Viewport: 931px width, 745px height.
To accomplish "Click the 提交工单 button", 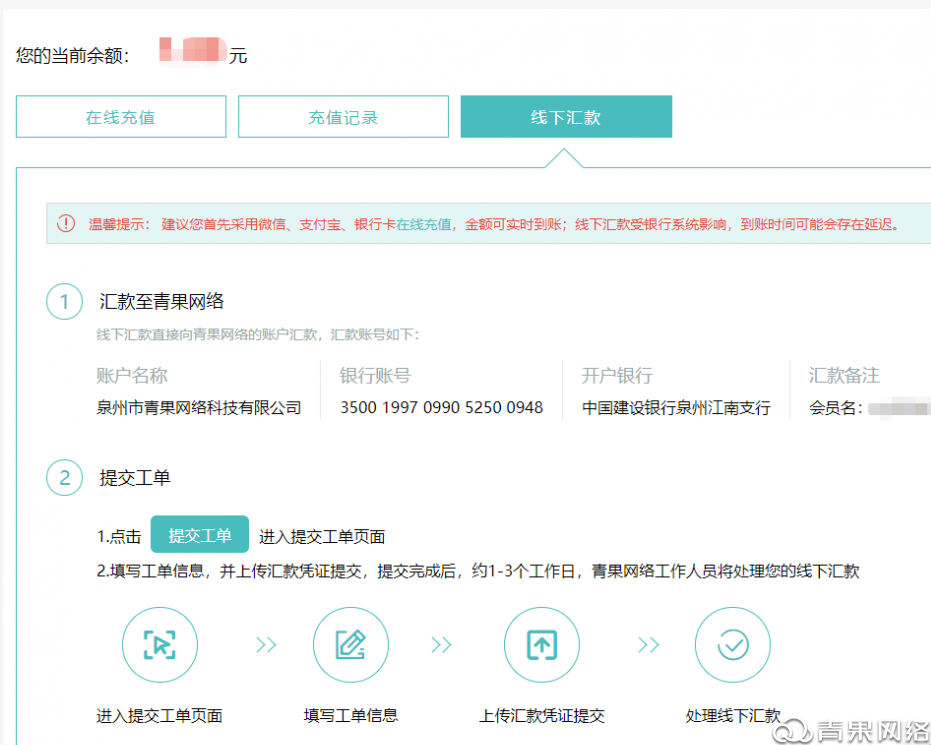I will click(x=200, y=534).
